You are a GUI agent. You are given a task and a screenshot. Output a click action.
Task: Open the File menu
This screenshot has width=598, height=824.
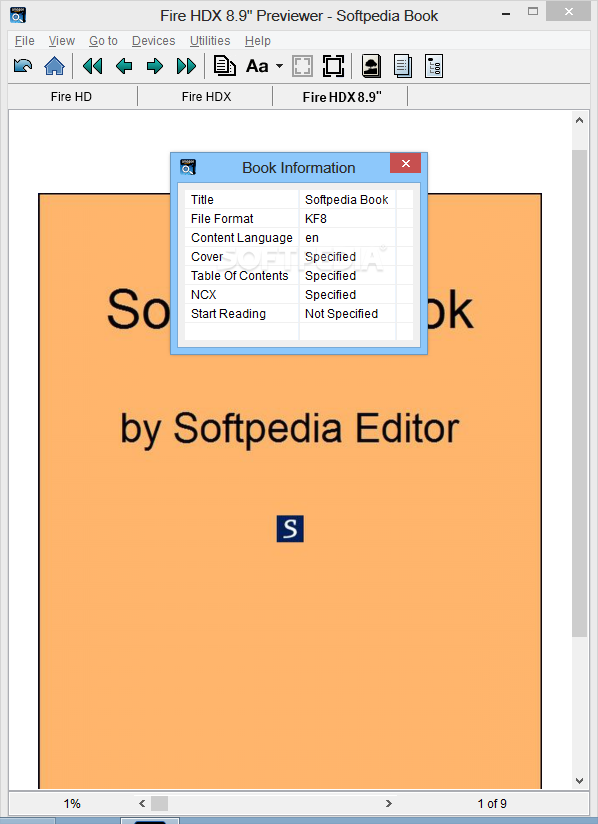(25, 40)
